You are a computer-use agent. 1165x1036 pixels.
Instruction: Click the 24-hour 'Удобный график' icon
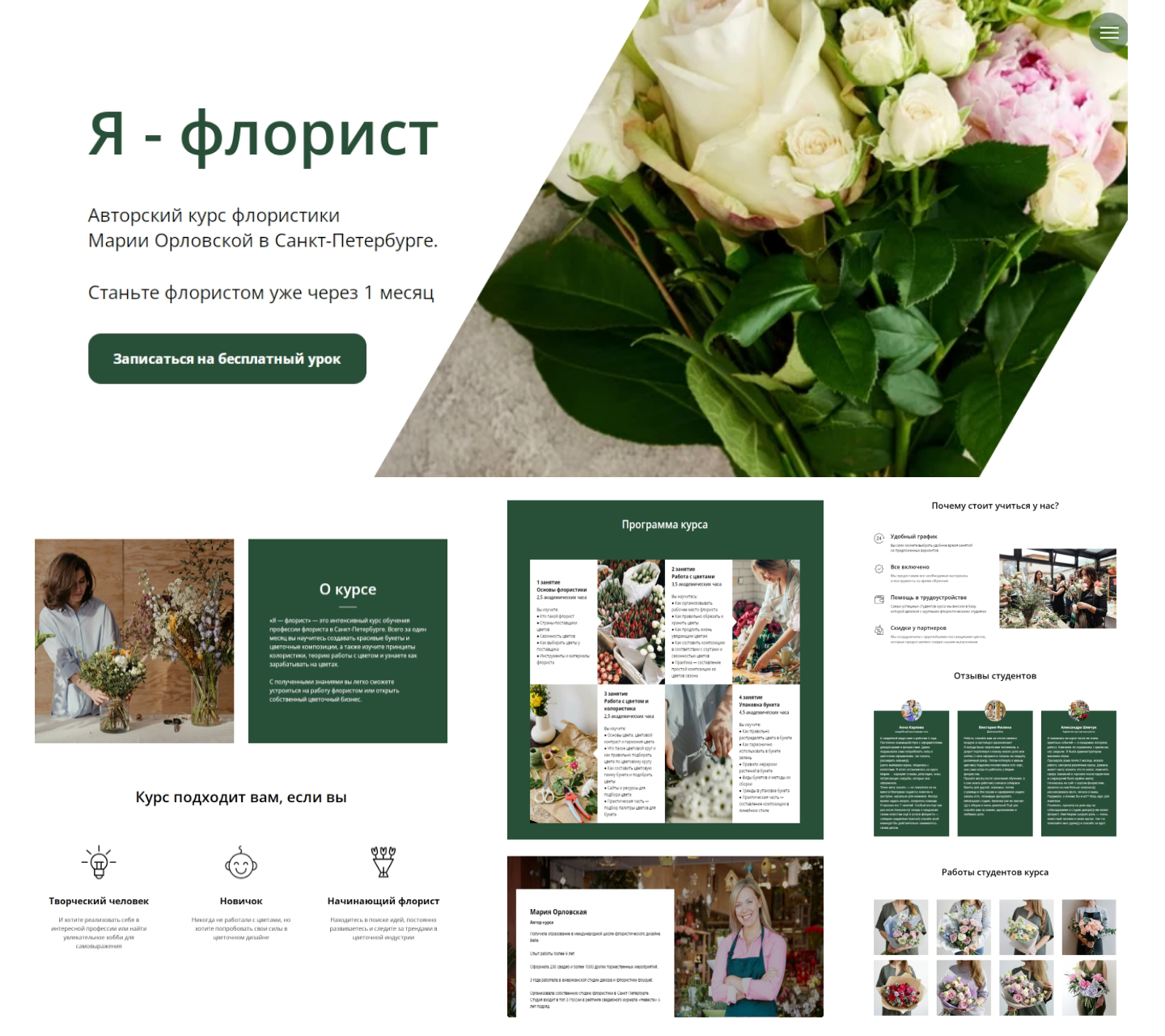coord(879,538)
